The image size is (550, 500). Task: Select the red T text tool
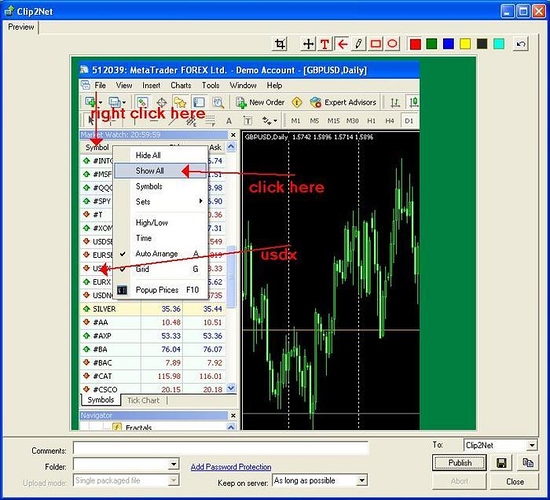pyautogui.click(x=325, y=44)
